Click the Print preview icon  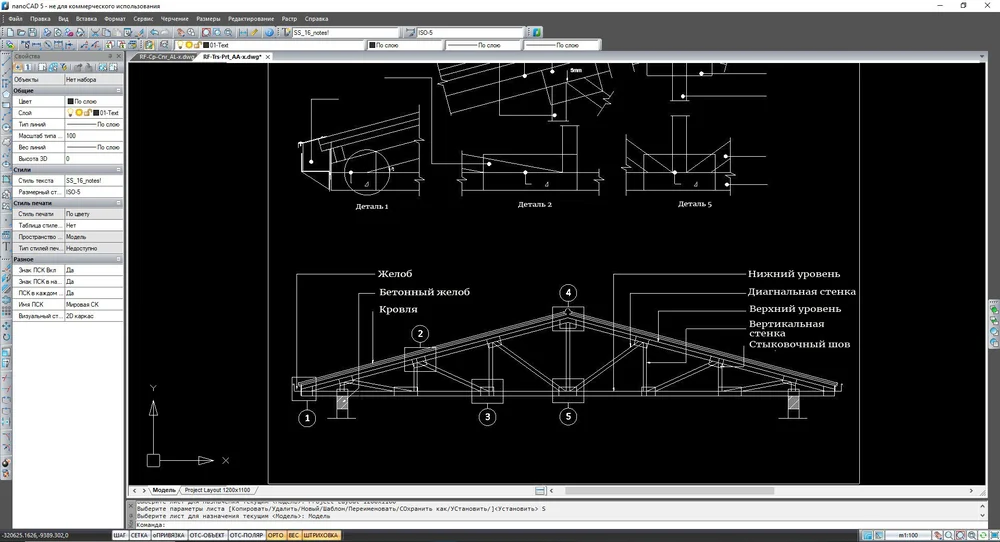57,32
